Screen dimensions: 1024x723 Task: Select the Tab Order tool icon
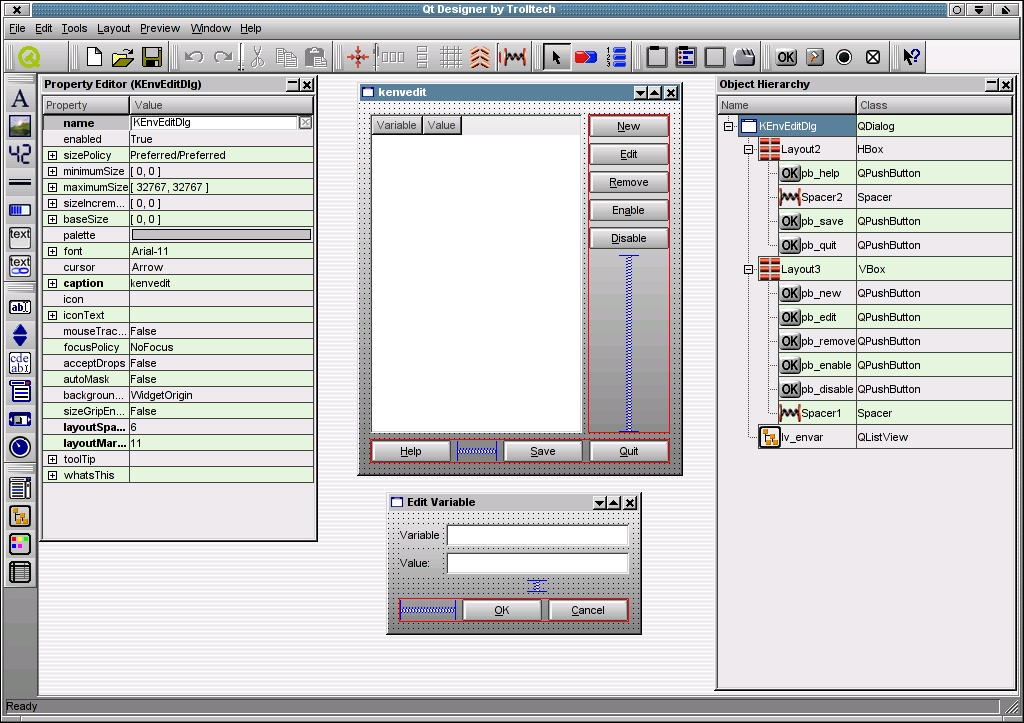tap(616, 57)
